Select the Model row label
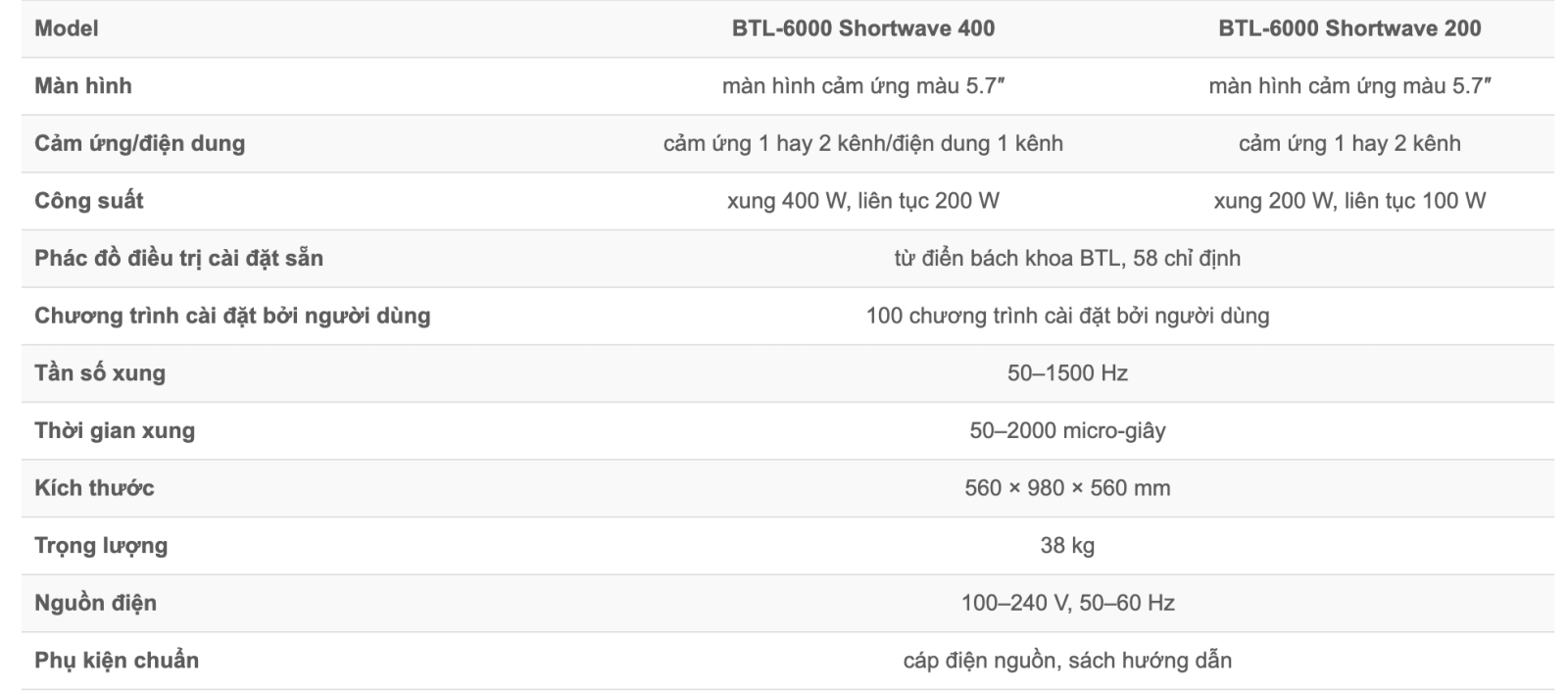1568x691 pixels. (67, 28)
